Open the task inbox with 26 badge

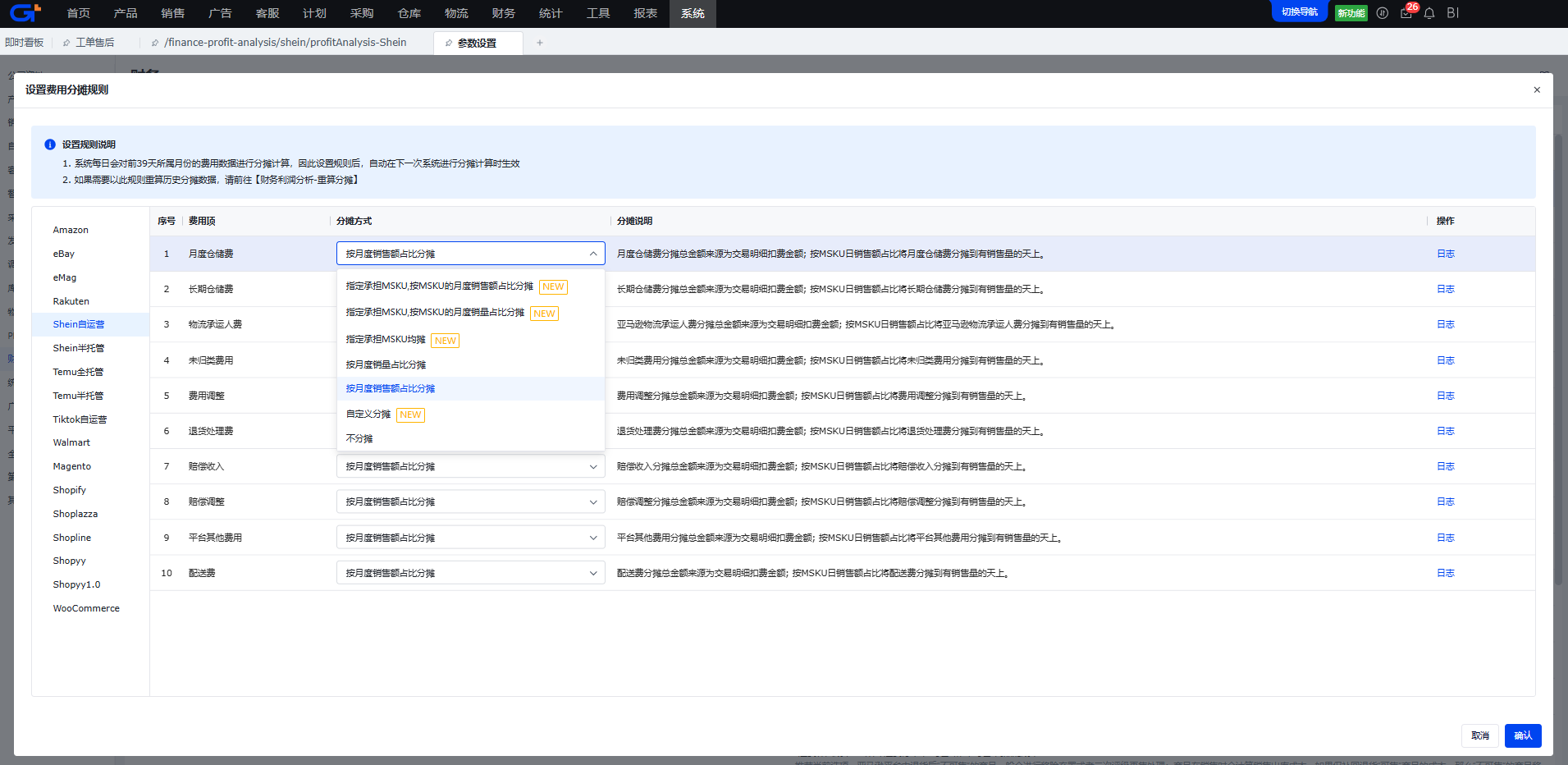tap(1406, 13)
